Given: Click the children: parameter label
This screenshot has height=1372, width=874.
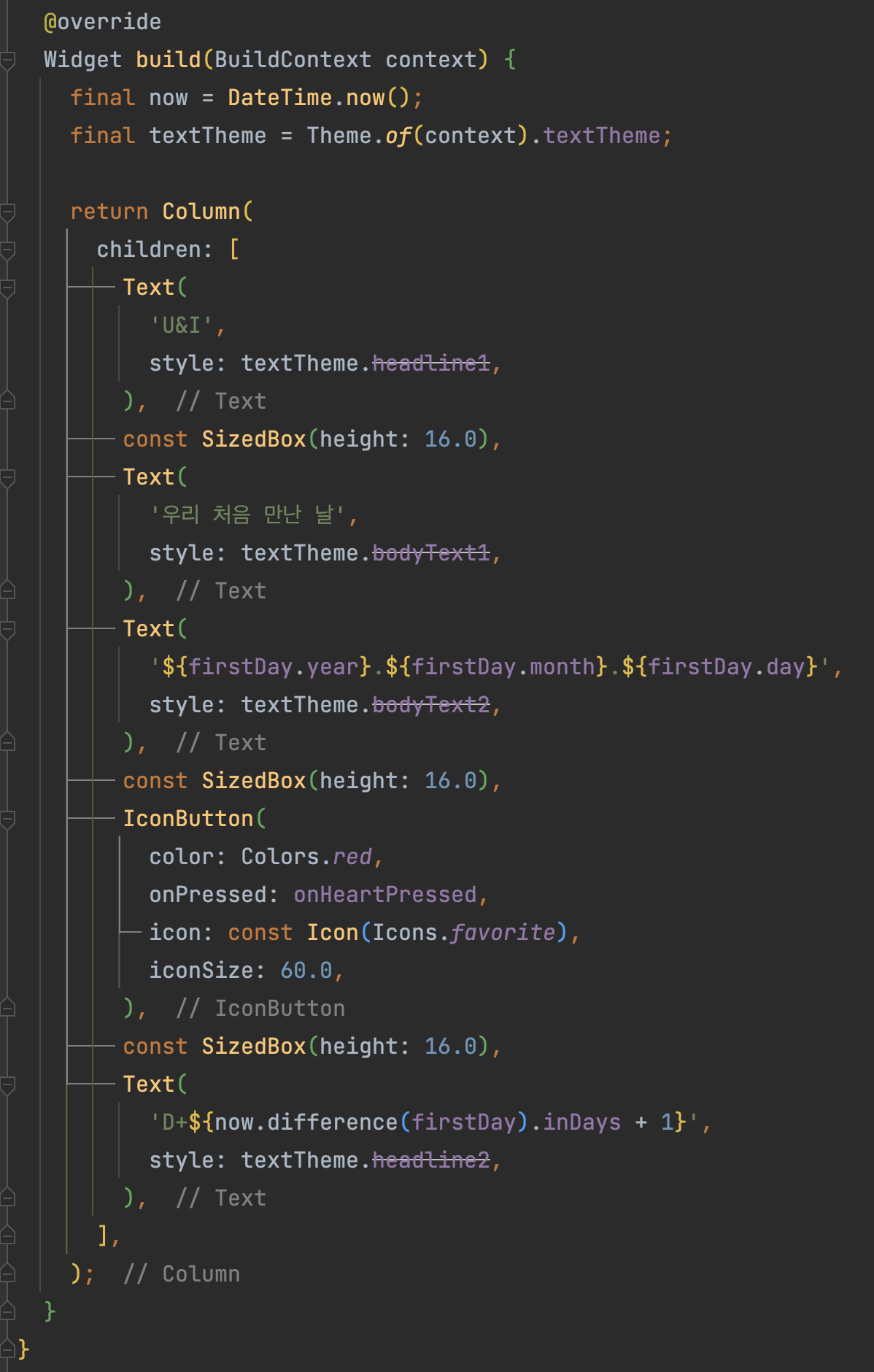Looking at the screenshot, I should [x=155, y=250].
